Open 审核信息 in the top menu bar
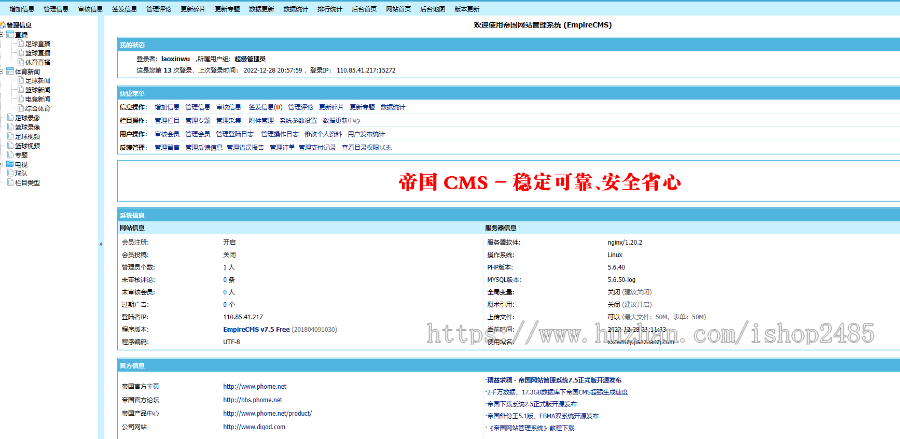Image resolution: width=900 pixels, height=439 pixels. coord(90,9)
